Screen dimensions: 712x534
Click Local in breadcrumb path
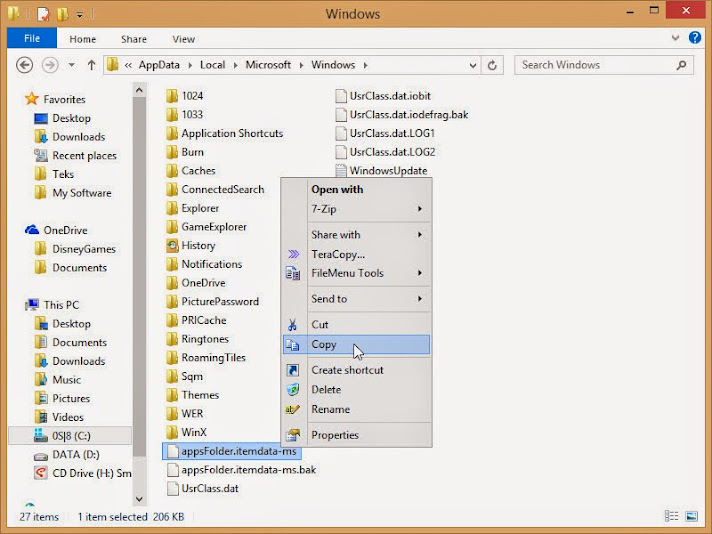213,65
